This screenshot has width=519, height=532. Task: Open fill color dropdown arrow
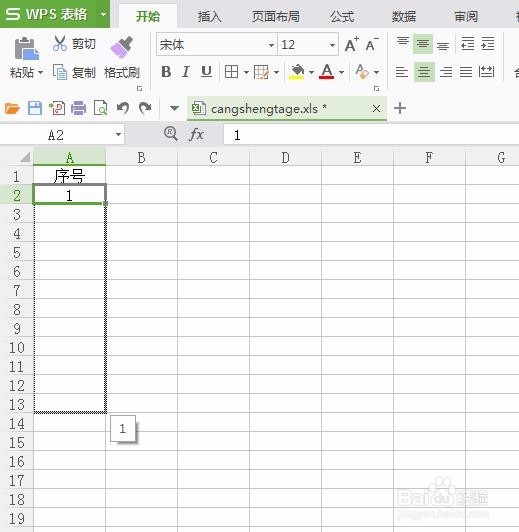click(311, 72)
